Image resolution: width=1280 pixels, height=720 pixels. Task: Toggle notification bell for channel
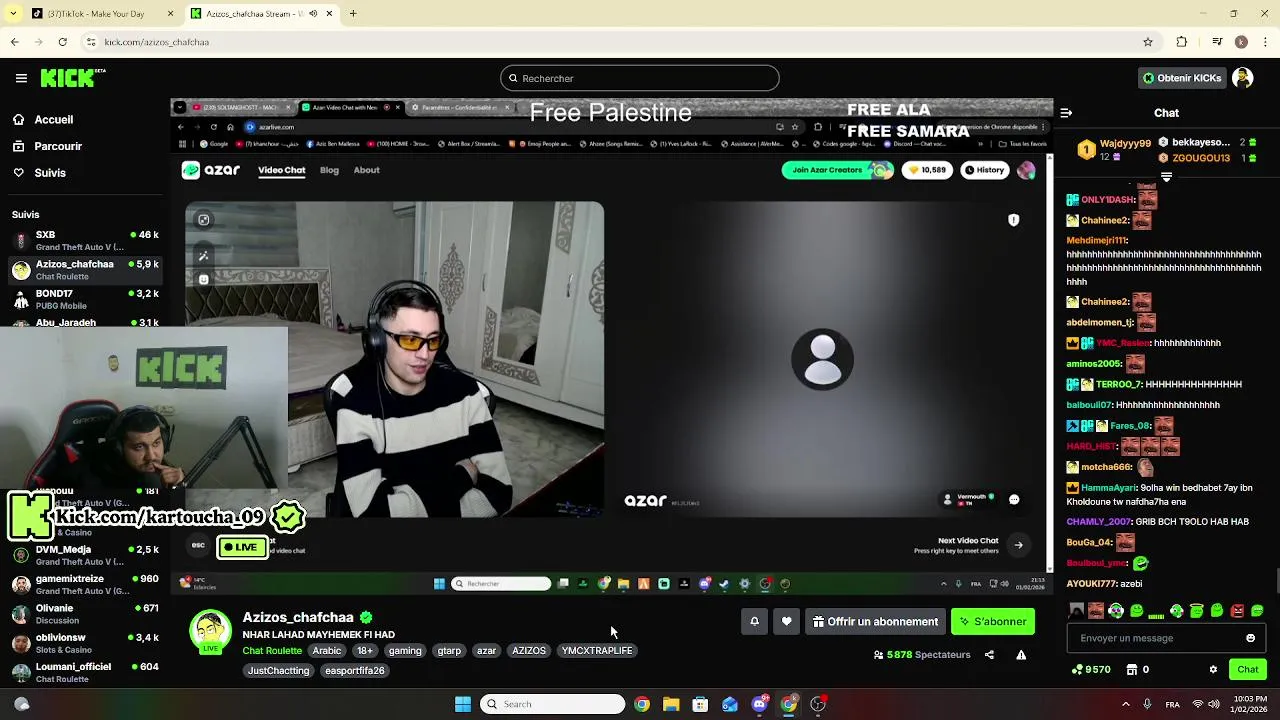tap(754, 621)
